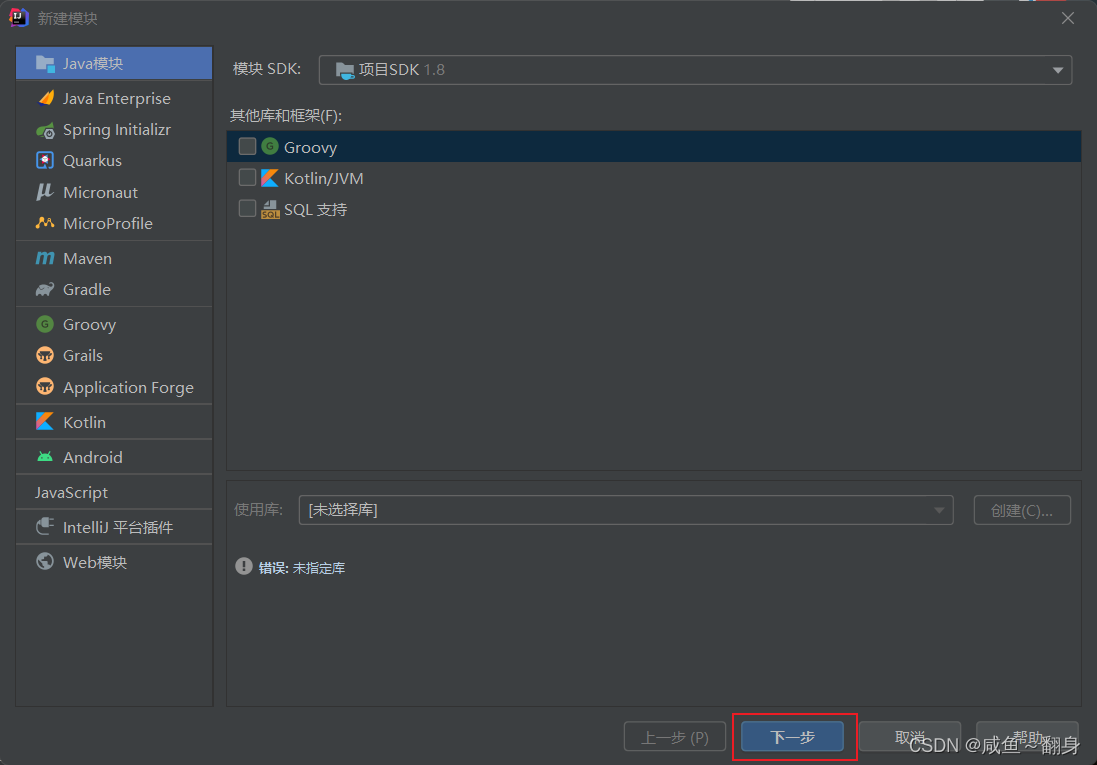The width and height of the screenshot is (1097, 765).
Task: Select the Java Enterprise module type
Action: point(114,99)
